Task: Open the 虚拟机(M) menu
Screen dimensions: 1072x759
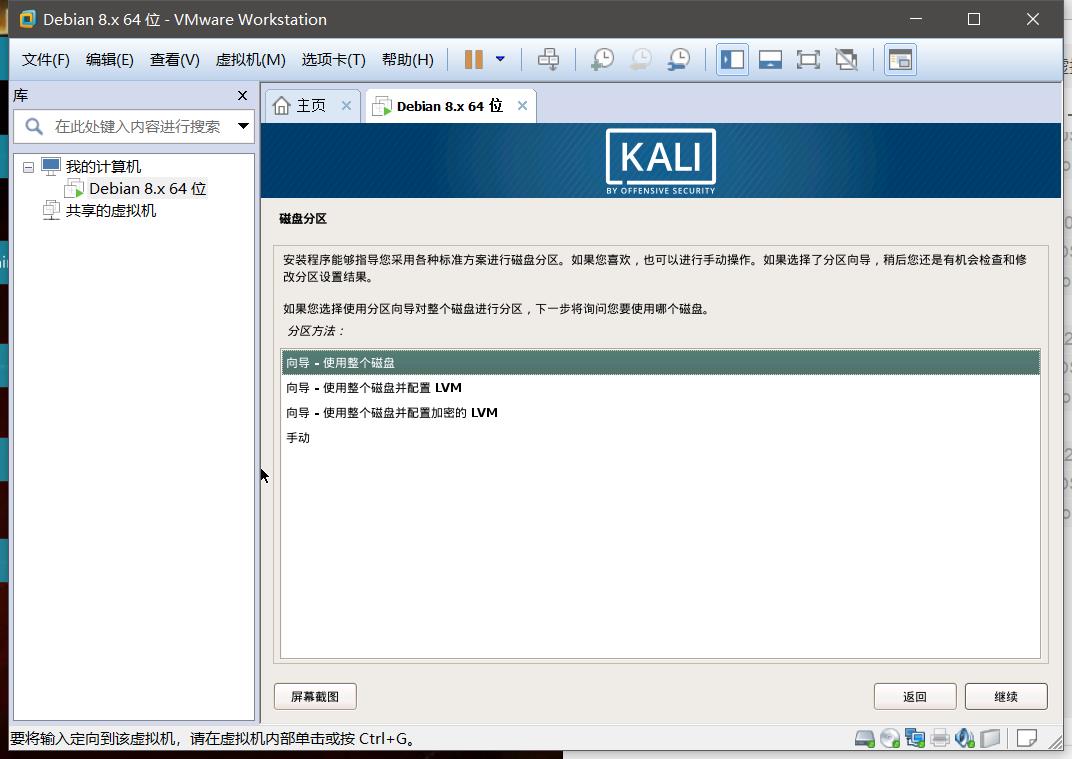Action: coord(250,59)
